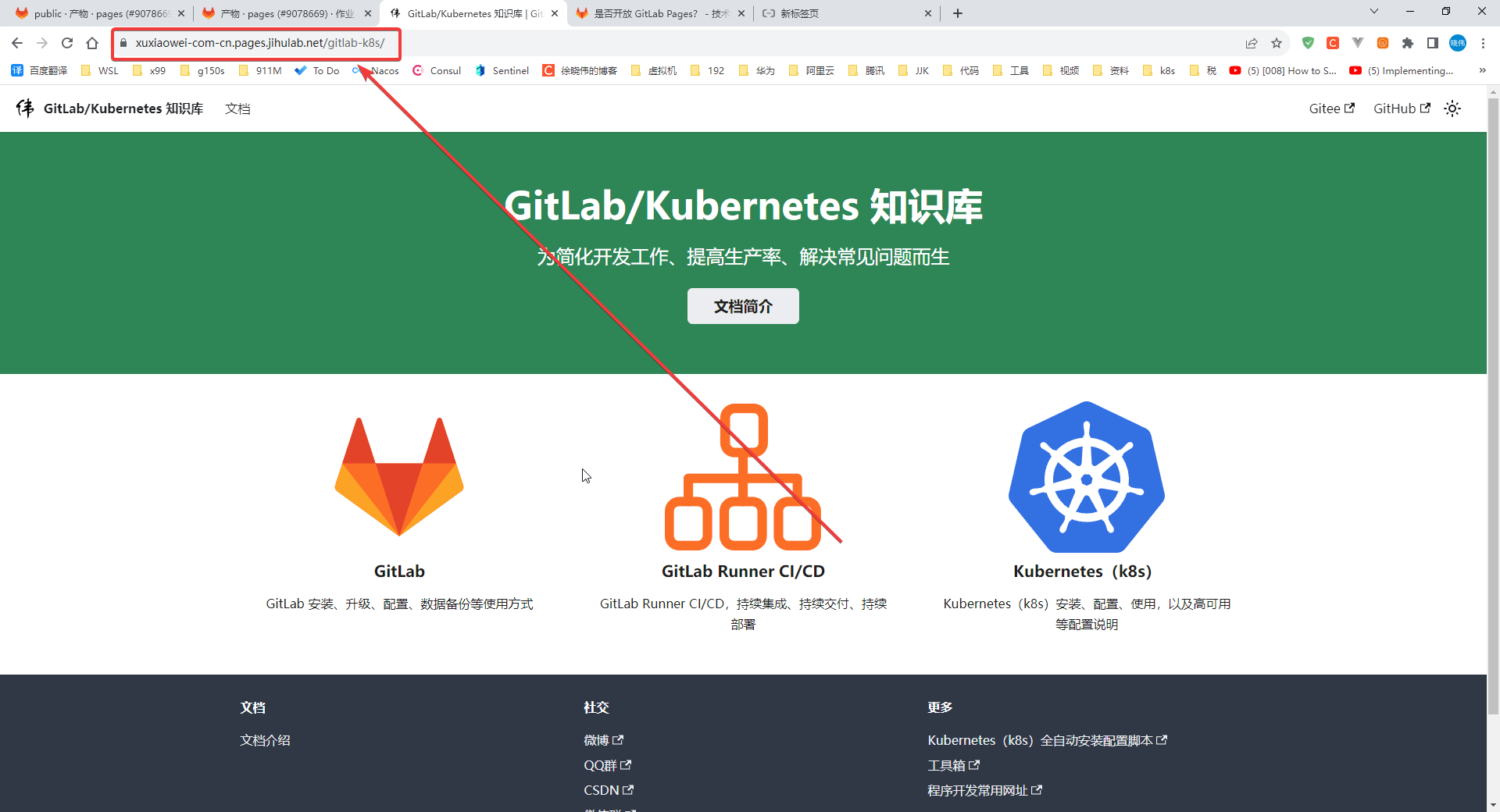Viewport: 1500px width, 812px height.
Task: Expand the g150s bookmark folder
Action: pos(202,70)
